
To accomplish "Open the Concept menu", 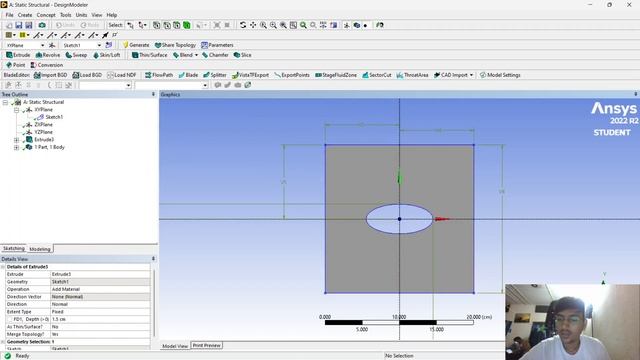I will pos(46,15).
